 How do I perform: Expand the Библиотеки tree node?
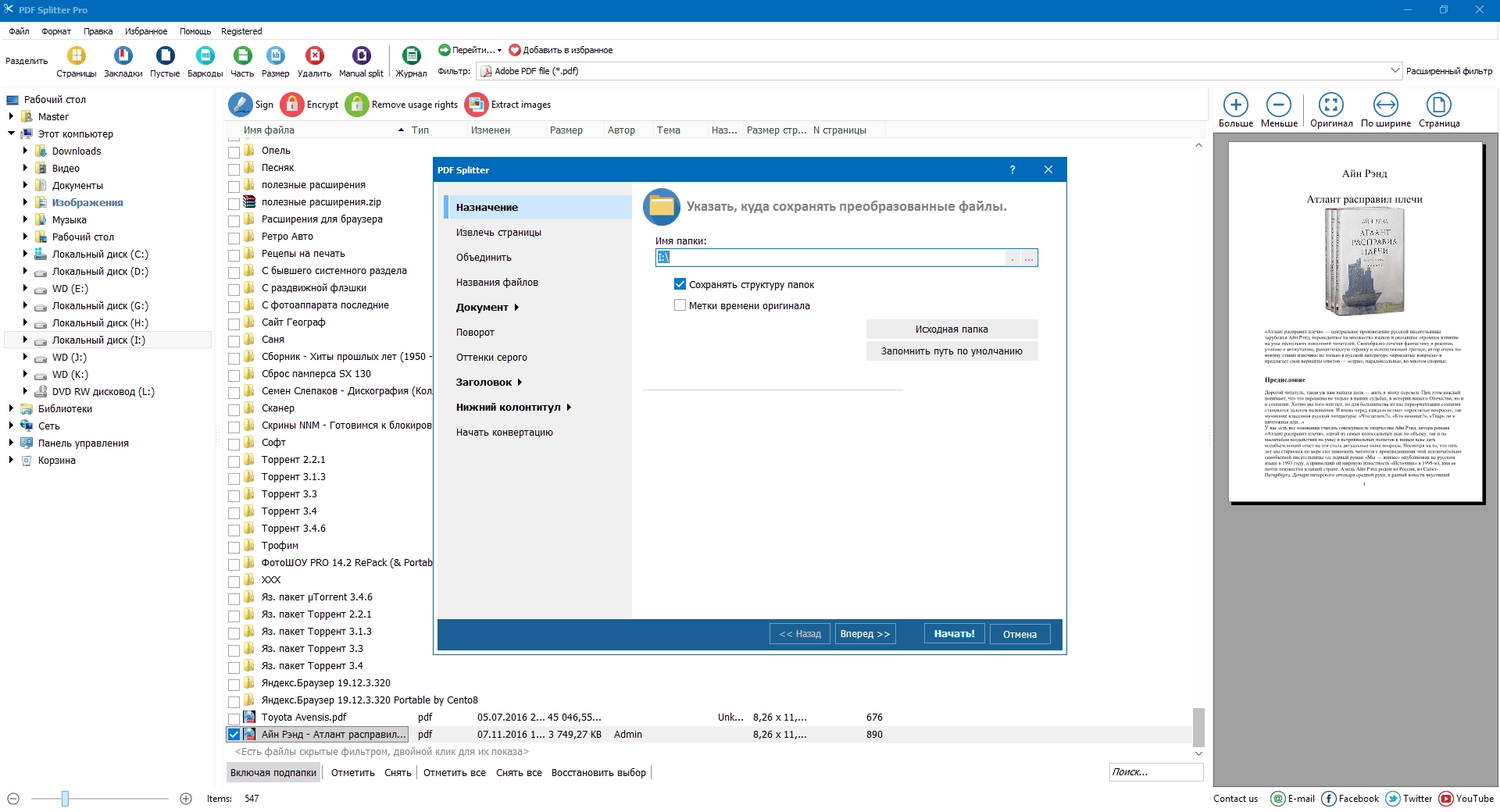(12, 408)
